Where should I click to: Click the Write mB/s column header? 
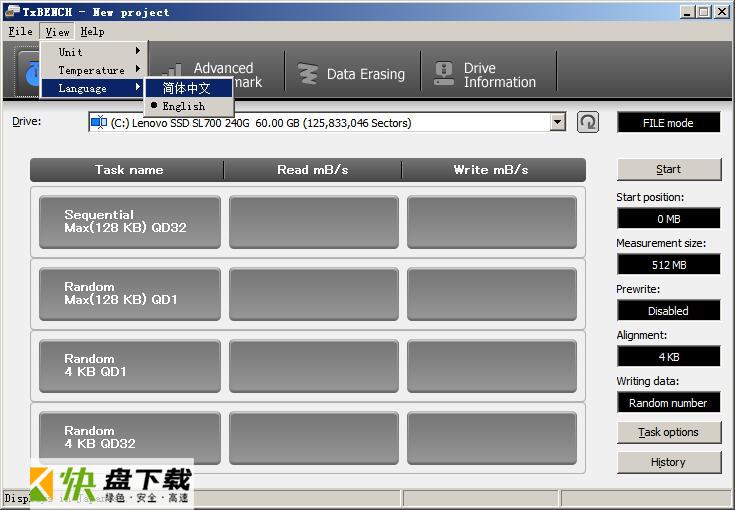click(494, 170)
